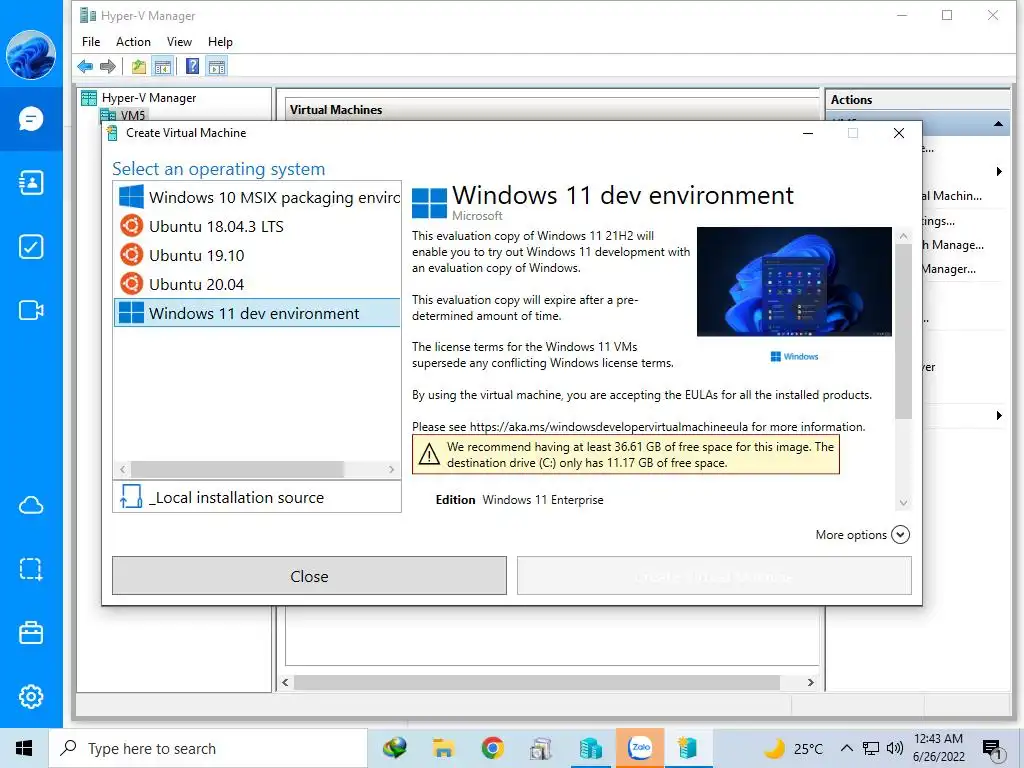Open the volume speaker tray icon
The image size is (1024, 768).
click(895, 748)
